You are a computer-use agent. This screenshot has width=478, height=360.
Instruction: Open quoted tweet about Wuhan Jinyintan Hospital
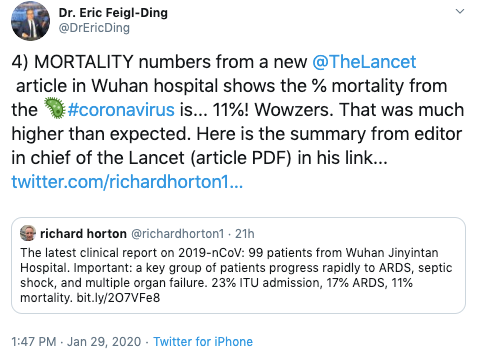tap(238, 266)
